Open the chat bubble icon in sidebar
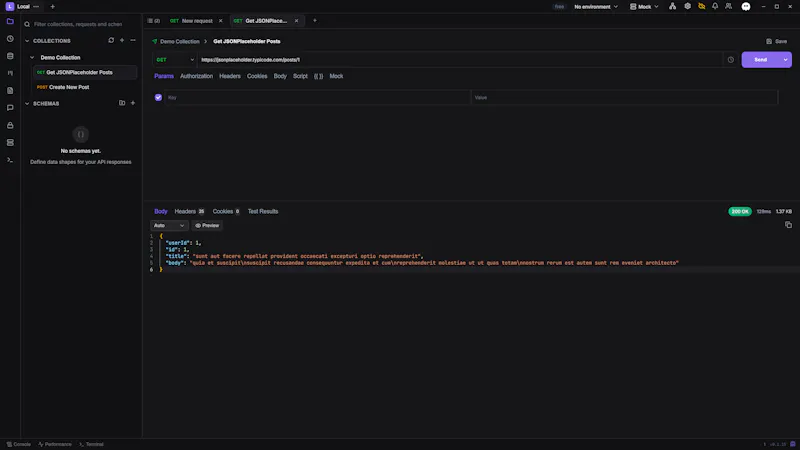The width and height of the screenshot is (800, 450). (x=10, y=108)
